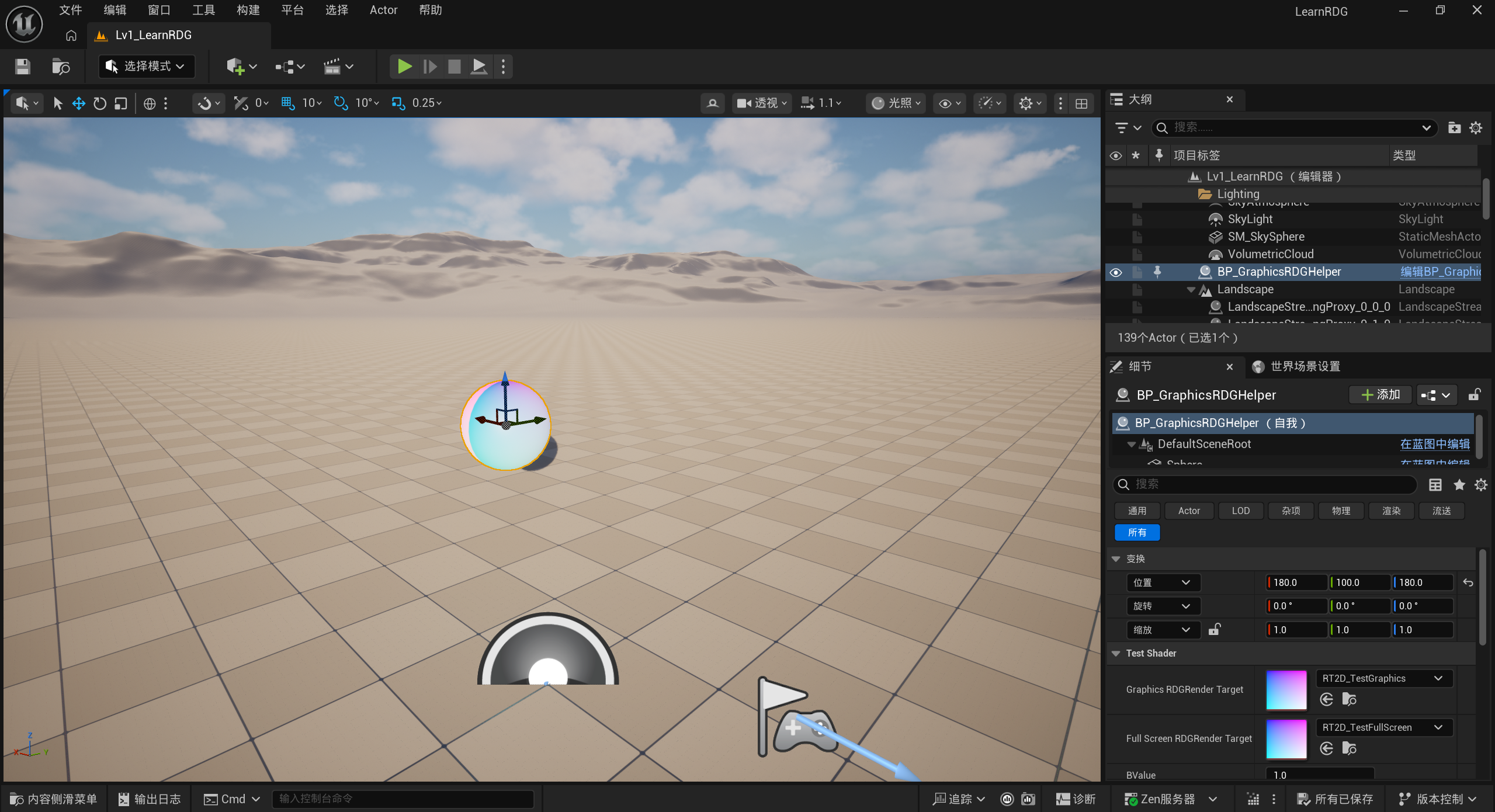Screen dimensions: 1495x812
Task: Save the current level with floppy icon
Action: click(23, 67)
